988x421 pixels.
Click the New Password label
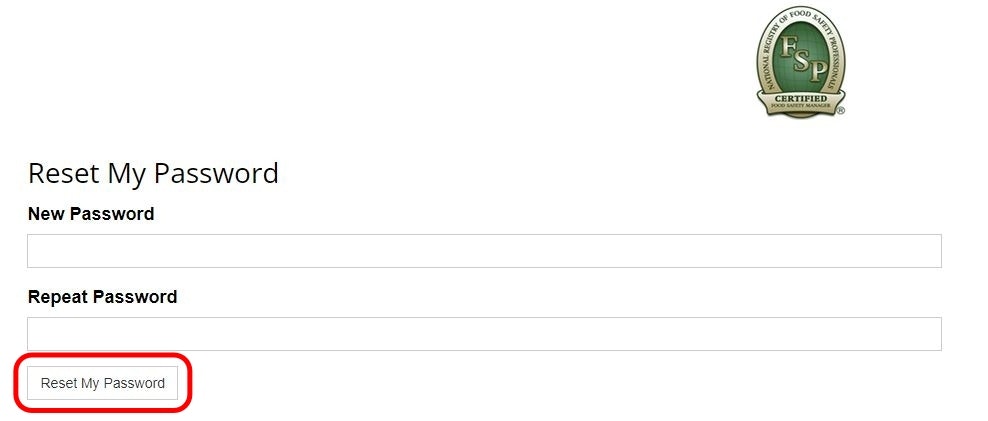coord(91,214)
